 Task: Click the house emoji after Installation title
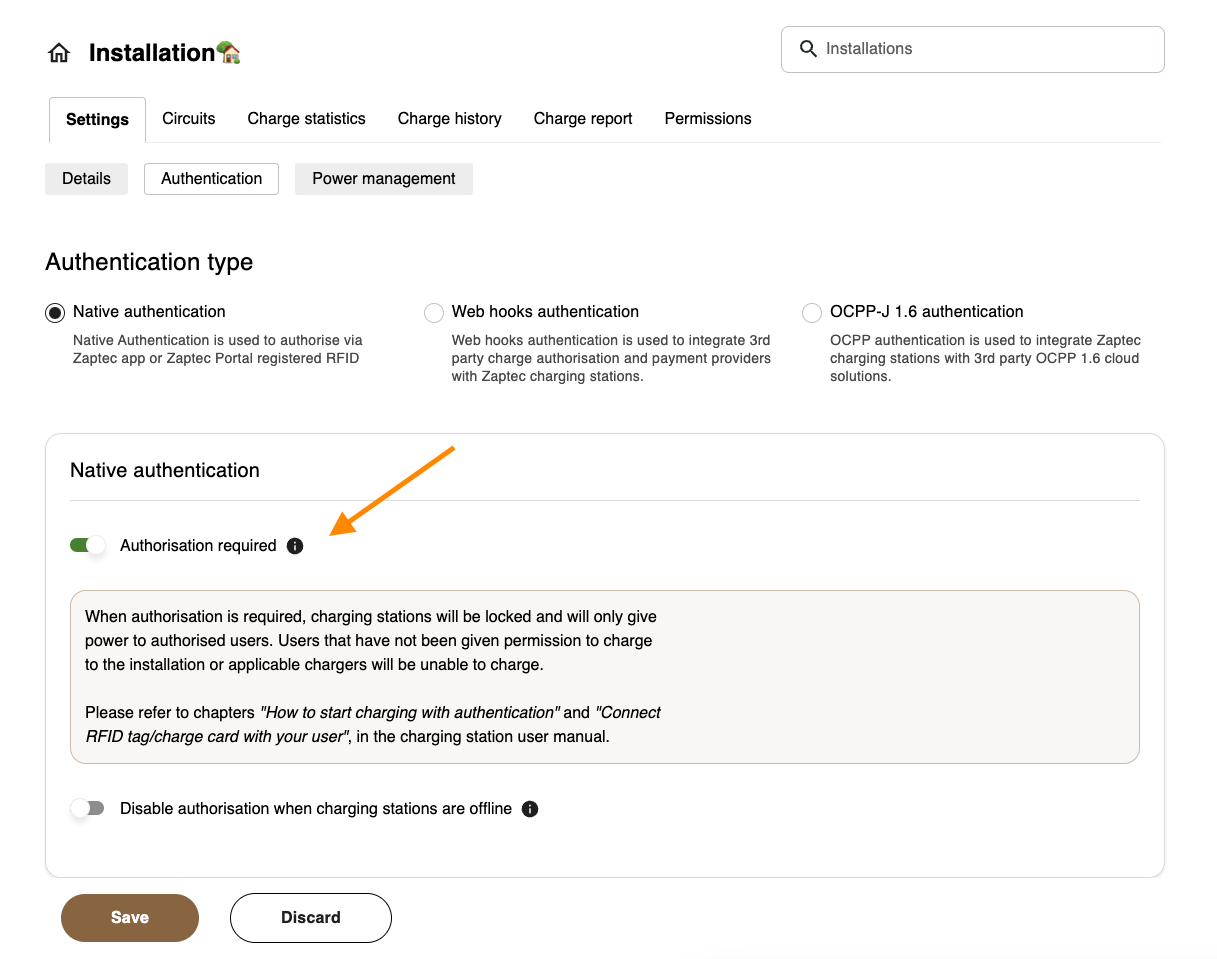pyautogui.click(x=229, y=52)
